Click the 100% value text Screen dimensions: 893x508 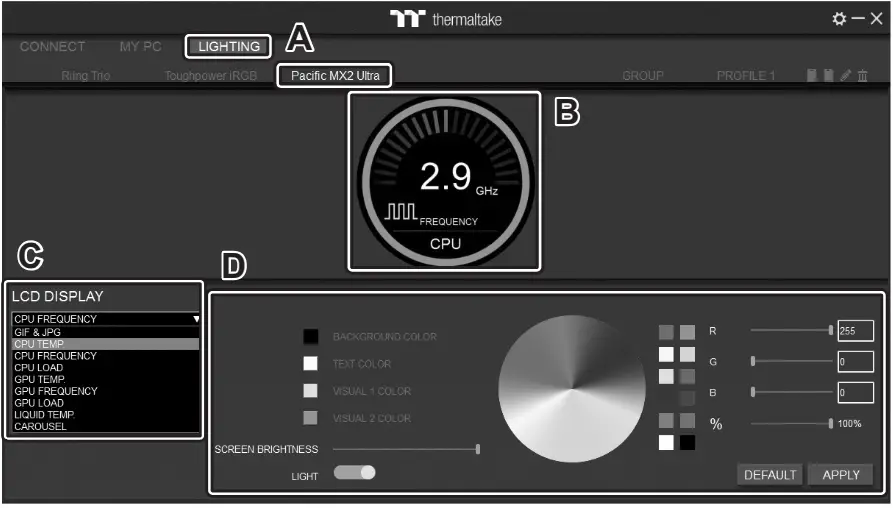(x=849, y=424)
